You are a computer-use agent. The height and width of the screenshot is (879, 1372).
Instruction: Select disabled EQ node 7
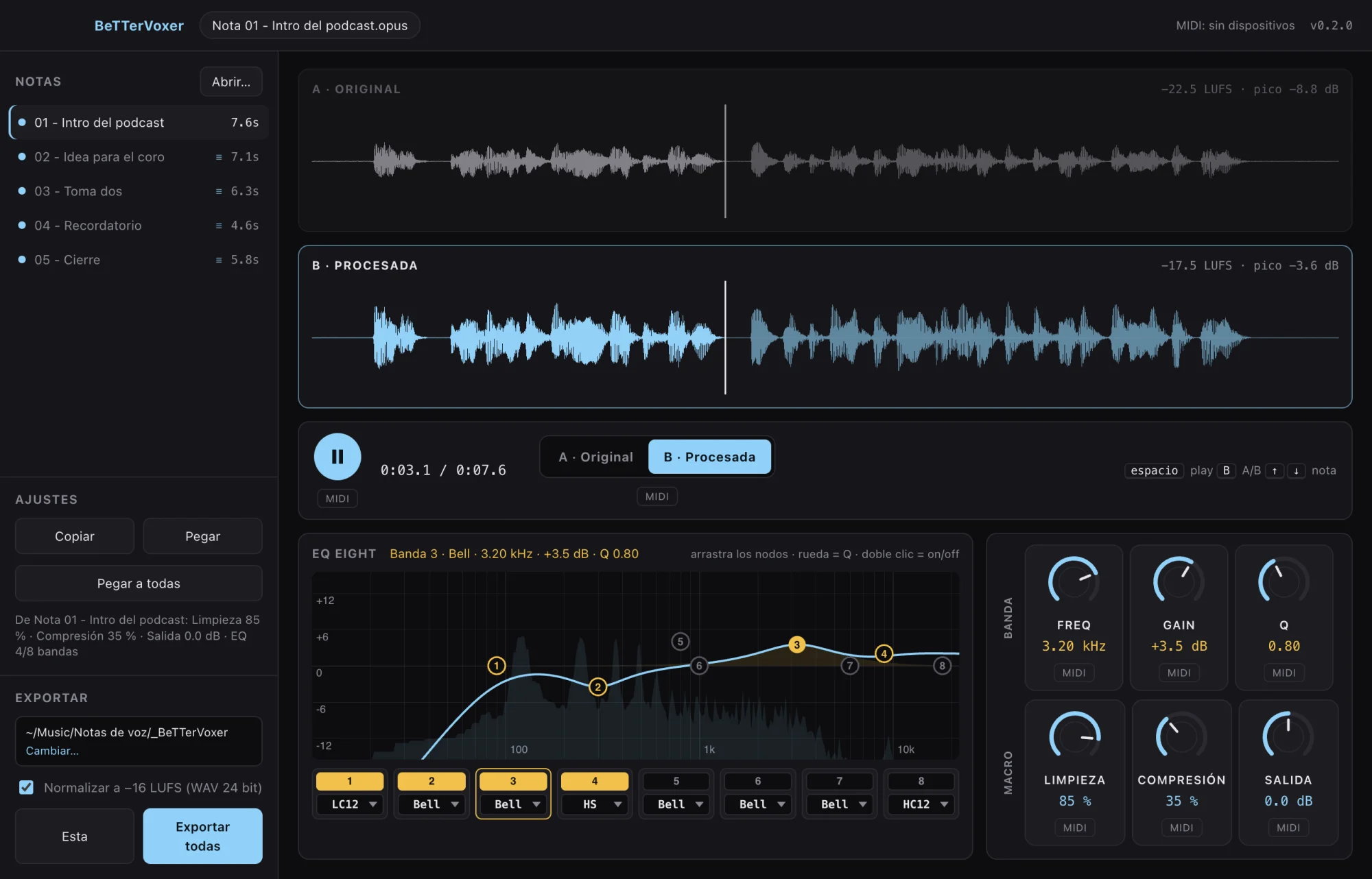(850, 666)
